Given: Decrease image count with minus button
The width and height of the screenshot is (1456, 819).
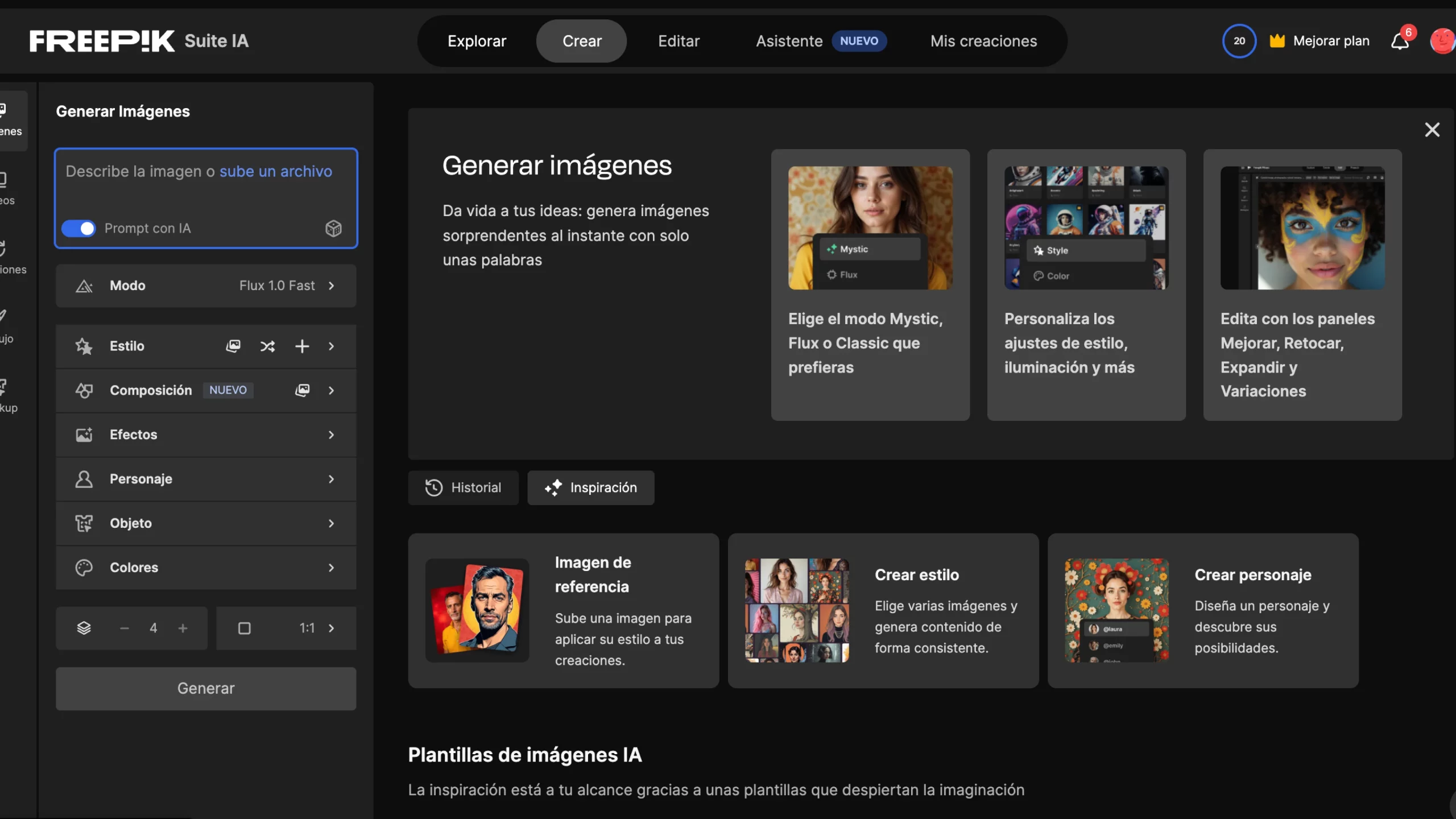Looking at the screenshot, I should 125,628.
